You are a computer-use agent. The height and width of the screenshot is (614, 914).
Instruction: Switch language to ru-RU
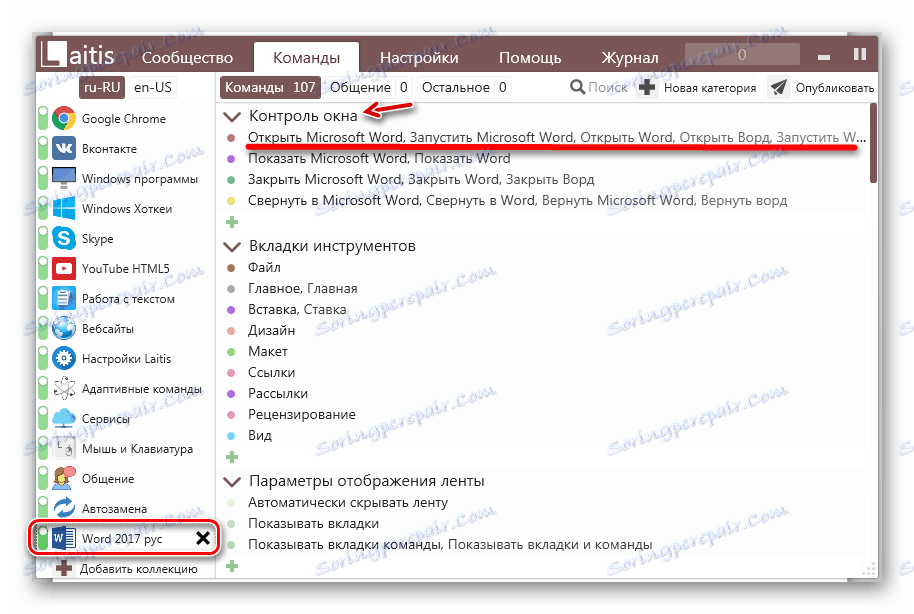pyautogui.click(x=102, y=87)
